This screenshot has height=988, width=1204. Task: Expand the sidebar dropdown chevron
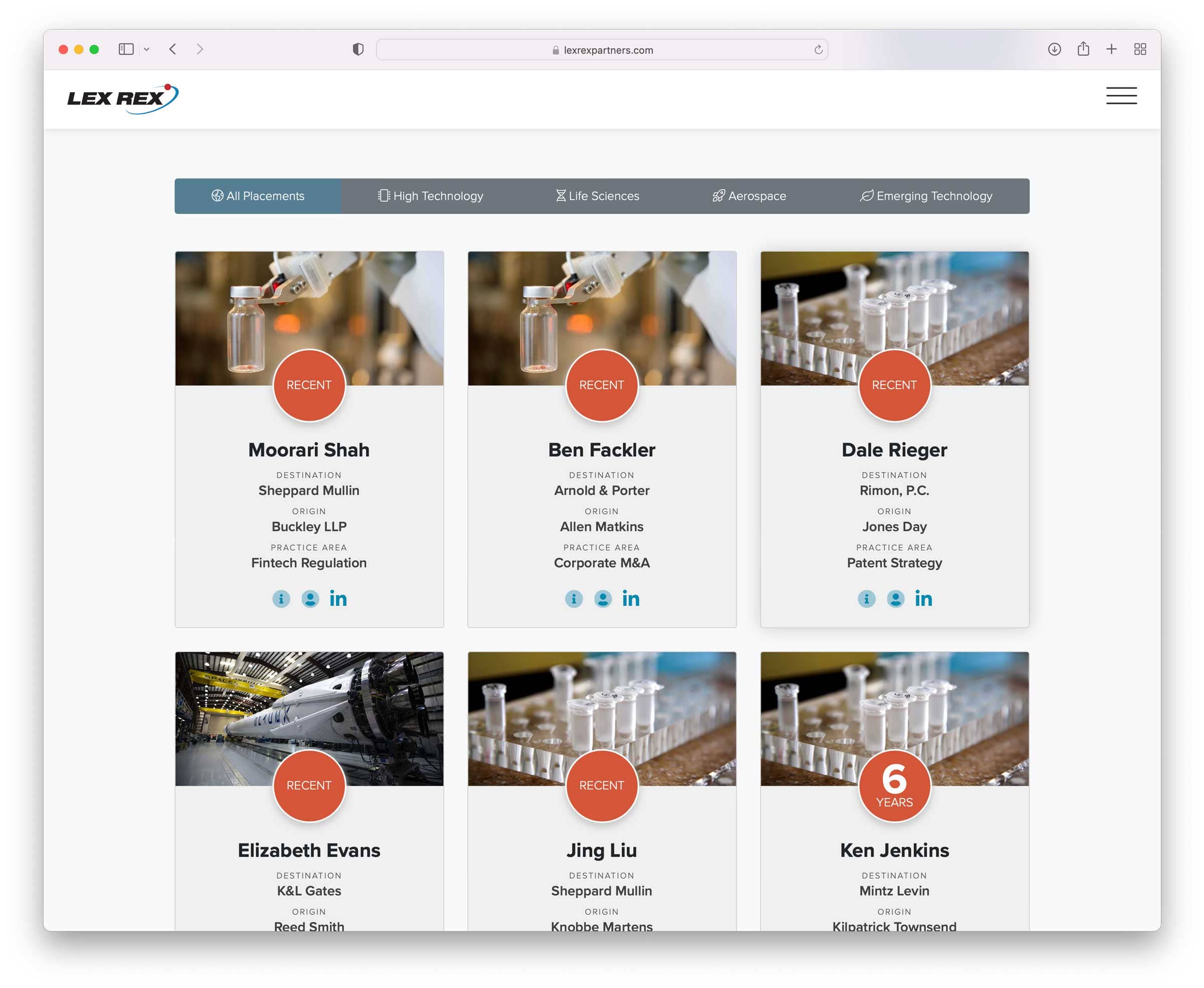pos(146,50)
